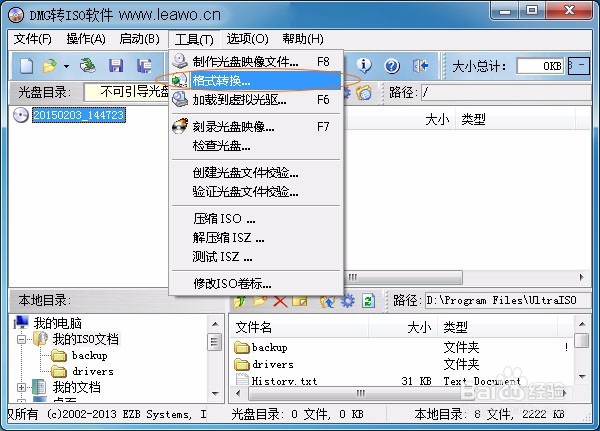The width and height of the screenshot is (600, 431).
Task: Select the drivers folder in local tree
Action: (93, 371)
